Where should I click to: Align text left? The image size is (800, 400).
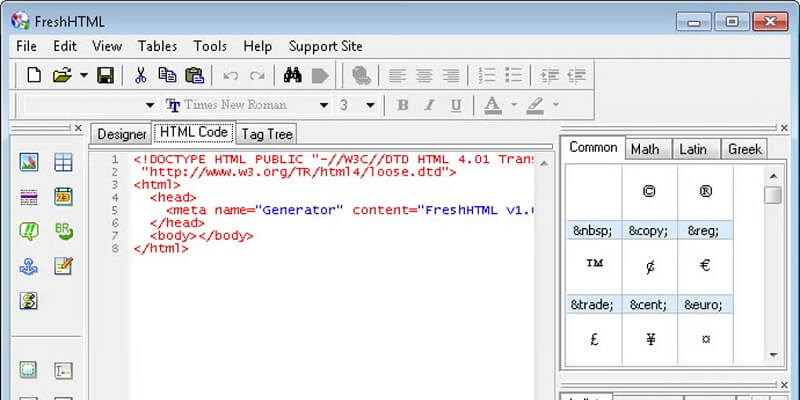[397, 76]
